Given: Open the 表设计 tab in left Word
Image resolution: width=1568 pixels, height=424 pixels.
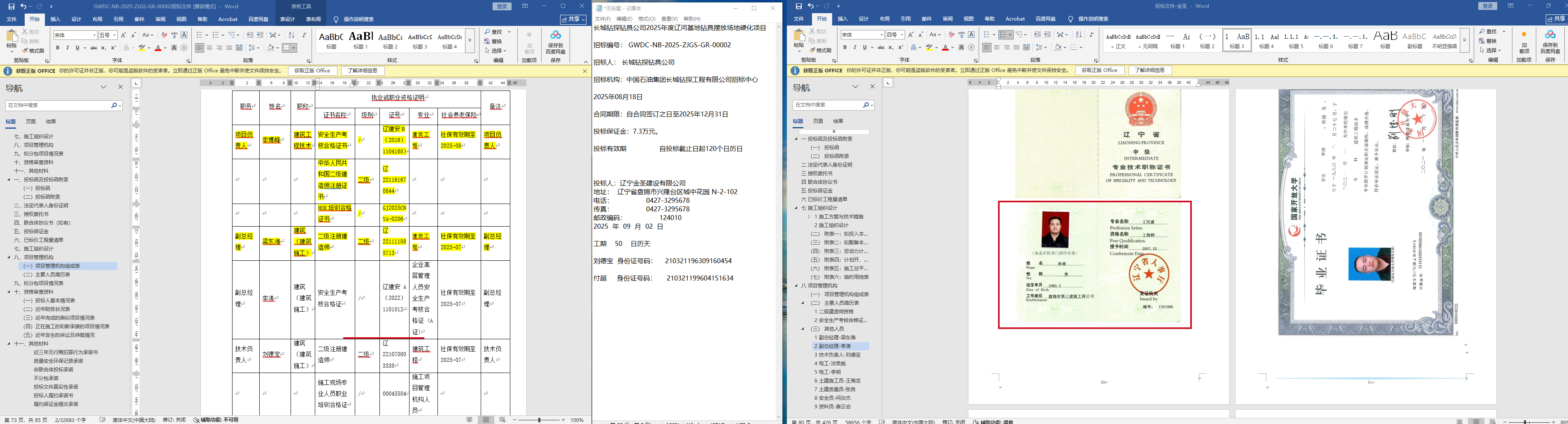Looking at the screenshot, I should click(x=287, y=19).
